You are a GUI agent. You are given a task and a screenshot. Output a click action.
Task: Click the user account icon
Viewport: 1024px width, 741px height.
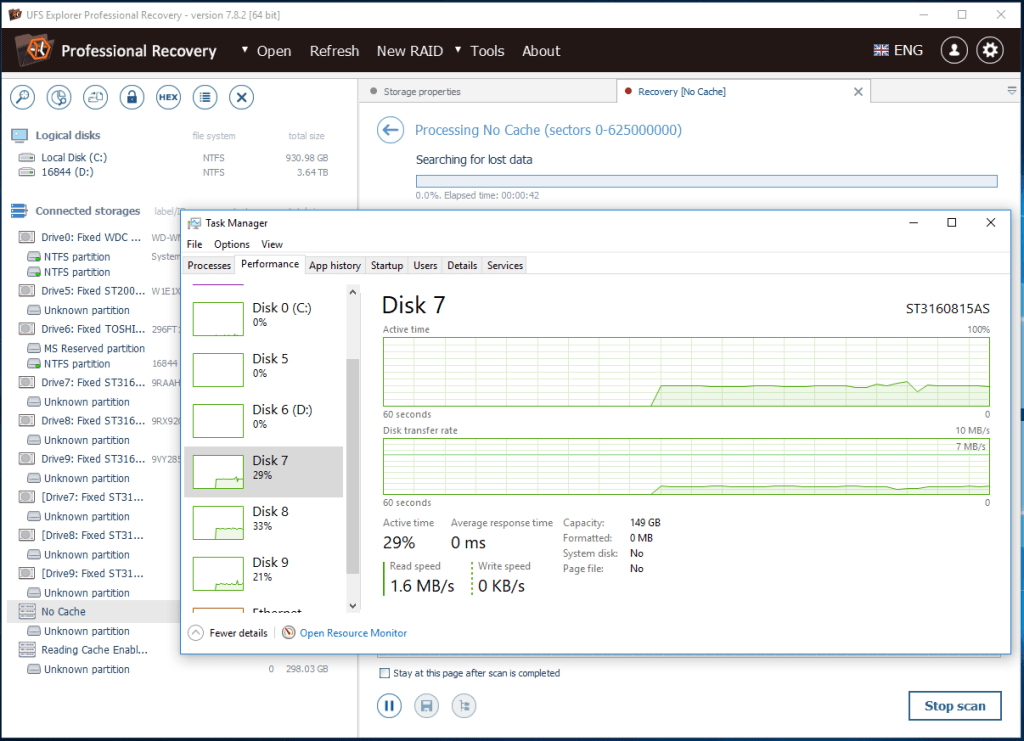click(953, 50)
